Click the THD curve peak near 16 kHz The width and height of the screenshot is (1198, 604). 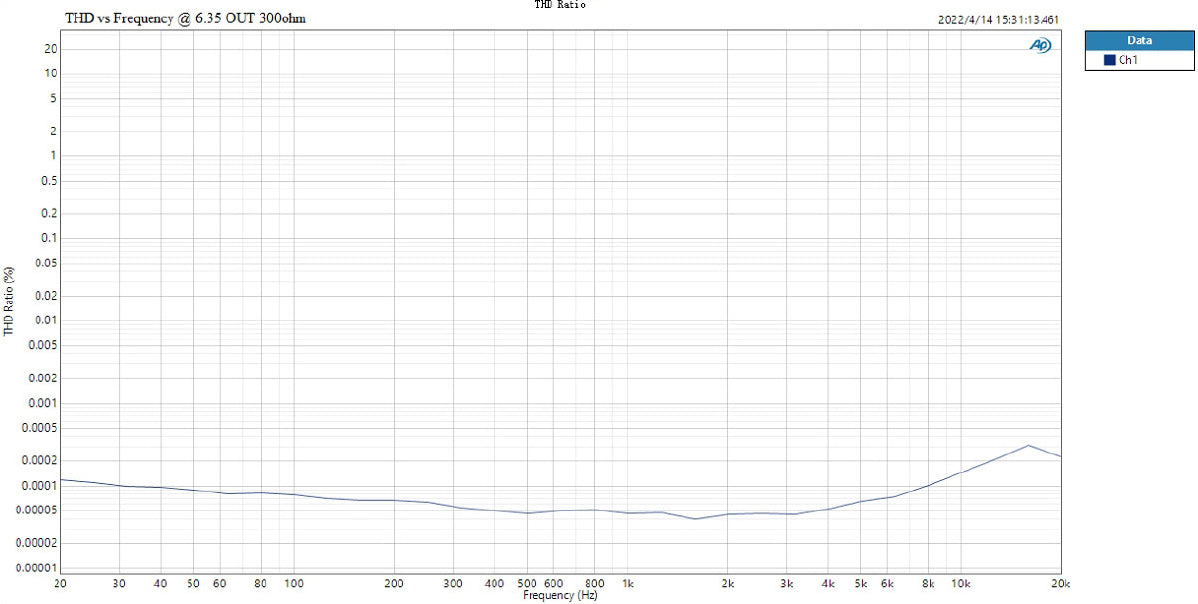point(1028,445)
